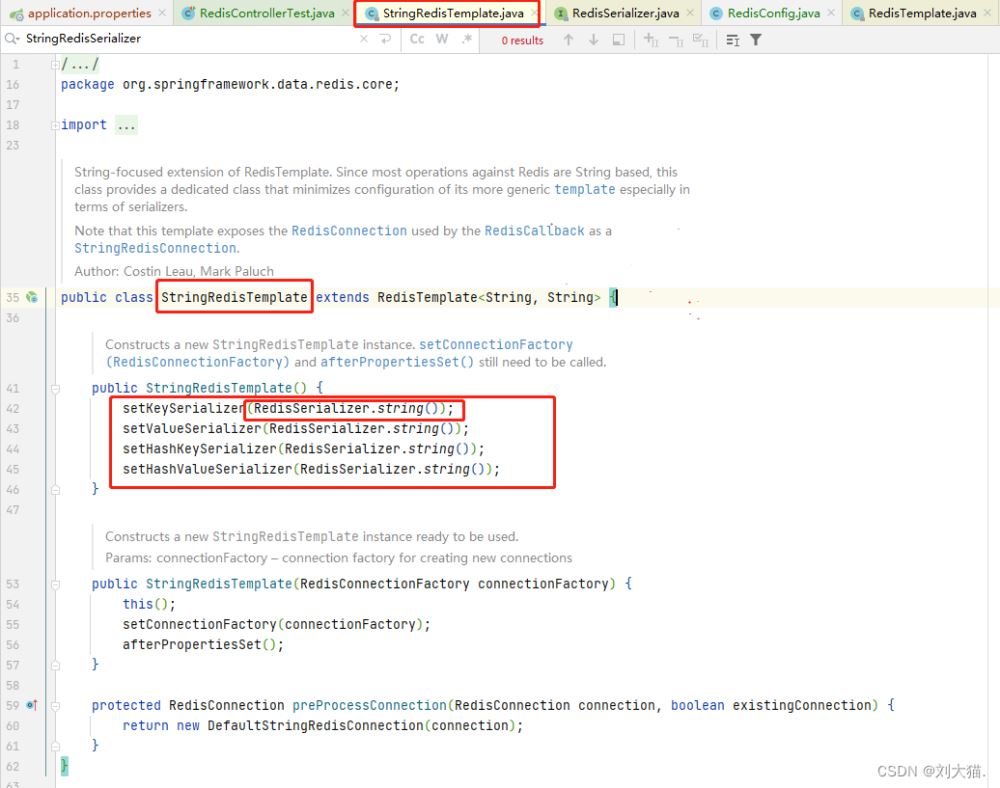Open the RedisConfig.java tab

(x=773, y=13)
